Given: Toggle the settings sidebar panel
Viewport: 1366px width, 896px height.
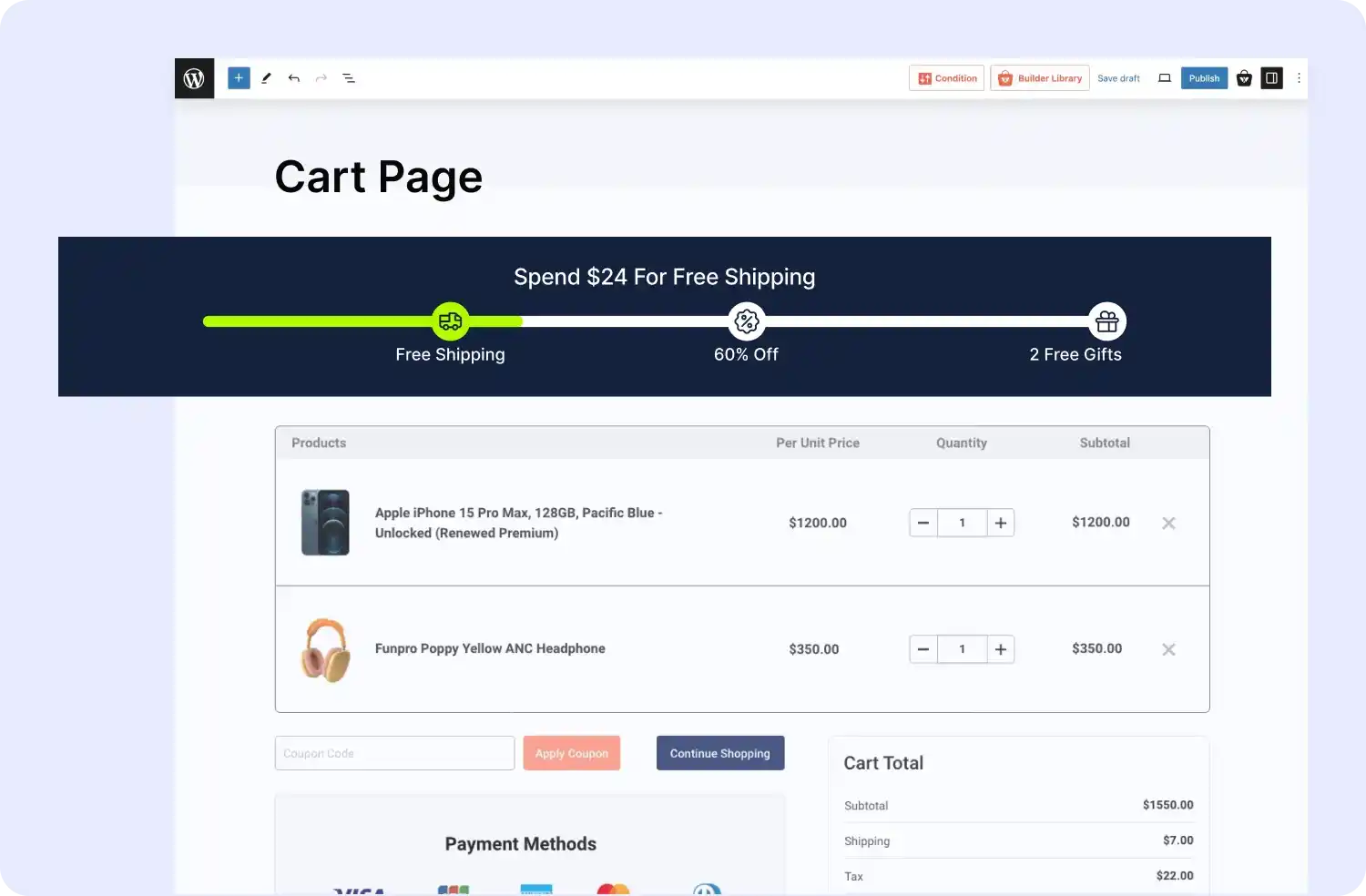Looking at the screenshot, I should tap(1271, 77).
